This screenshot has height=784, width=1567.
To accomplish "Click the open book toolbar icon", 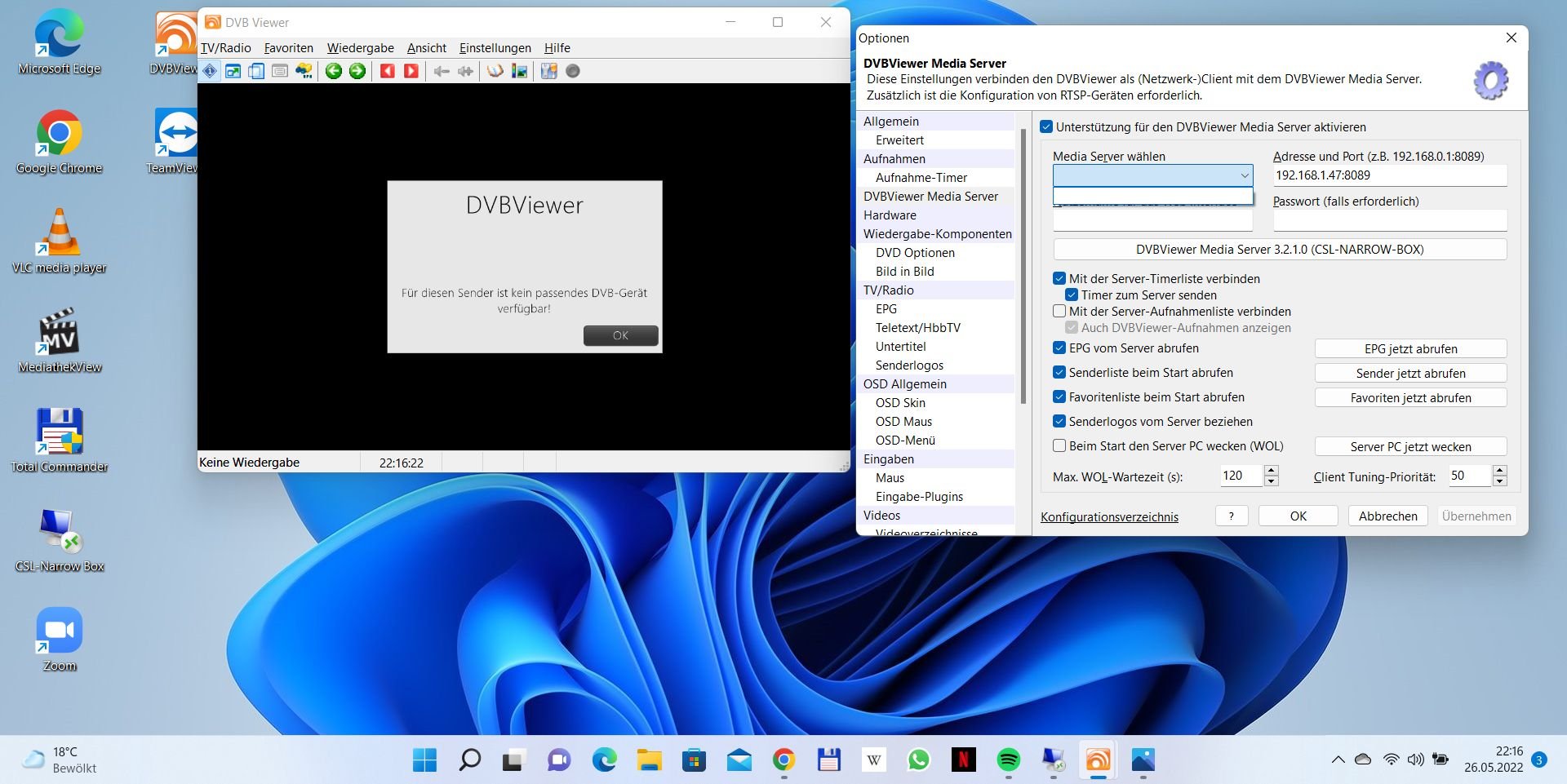I will click(x=495, y=71).
